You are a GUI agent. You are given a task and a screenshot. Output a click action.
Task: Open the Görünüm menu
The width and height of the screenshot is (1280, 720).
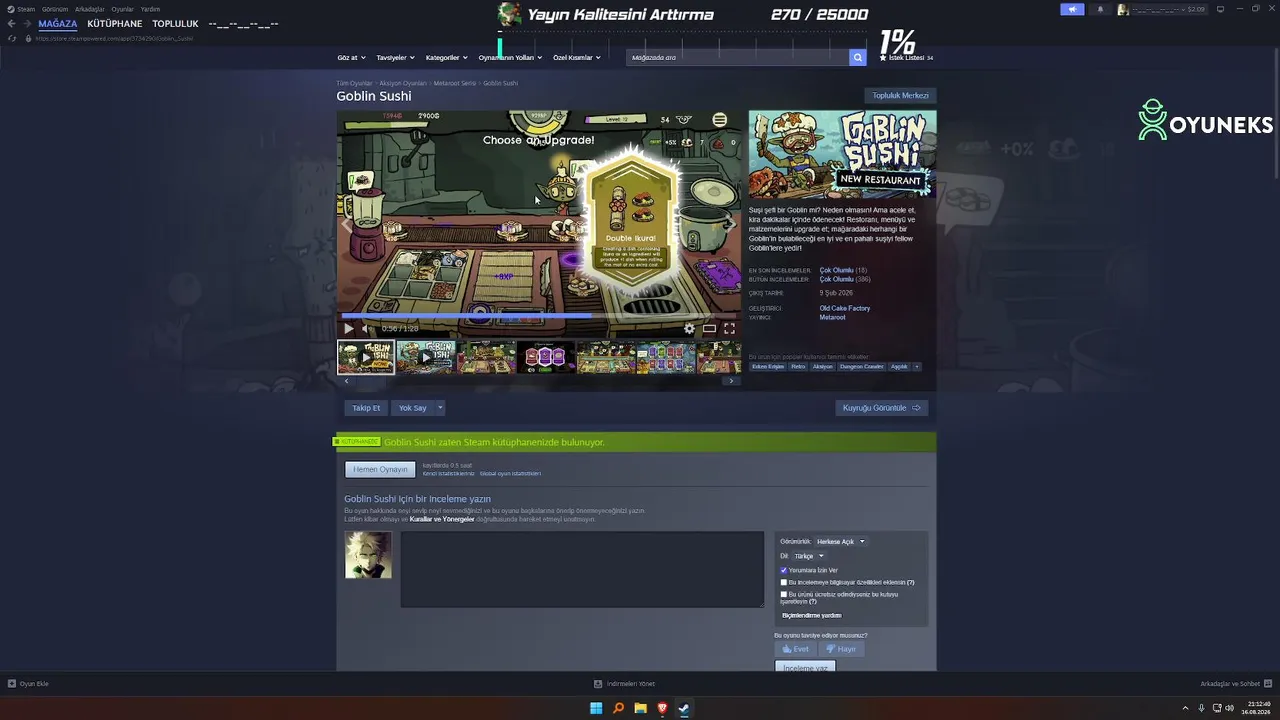55,9
